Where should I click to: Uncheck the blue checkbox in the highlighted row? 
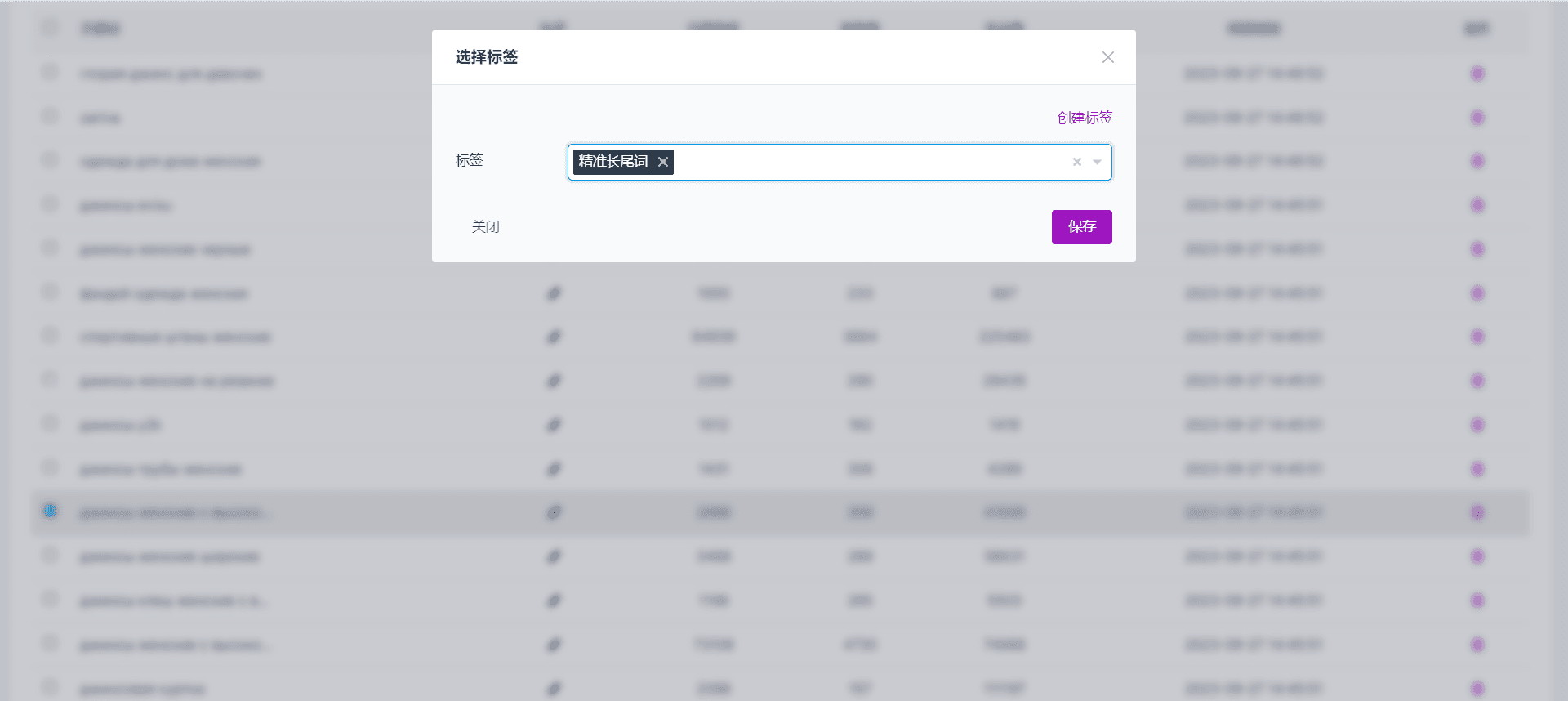tap(50, 511)
